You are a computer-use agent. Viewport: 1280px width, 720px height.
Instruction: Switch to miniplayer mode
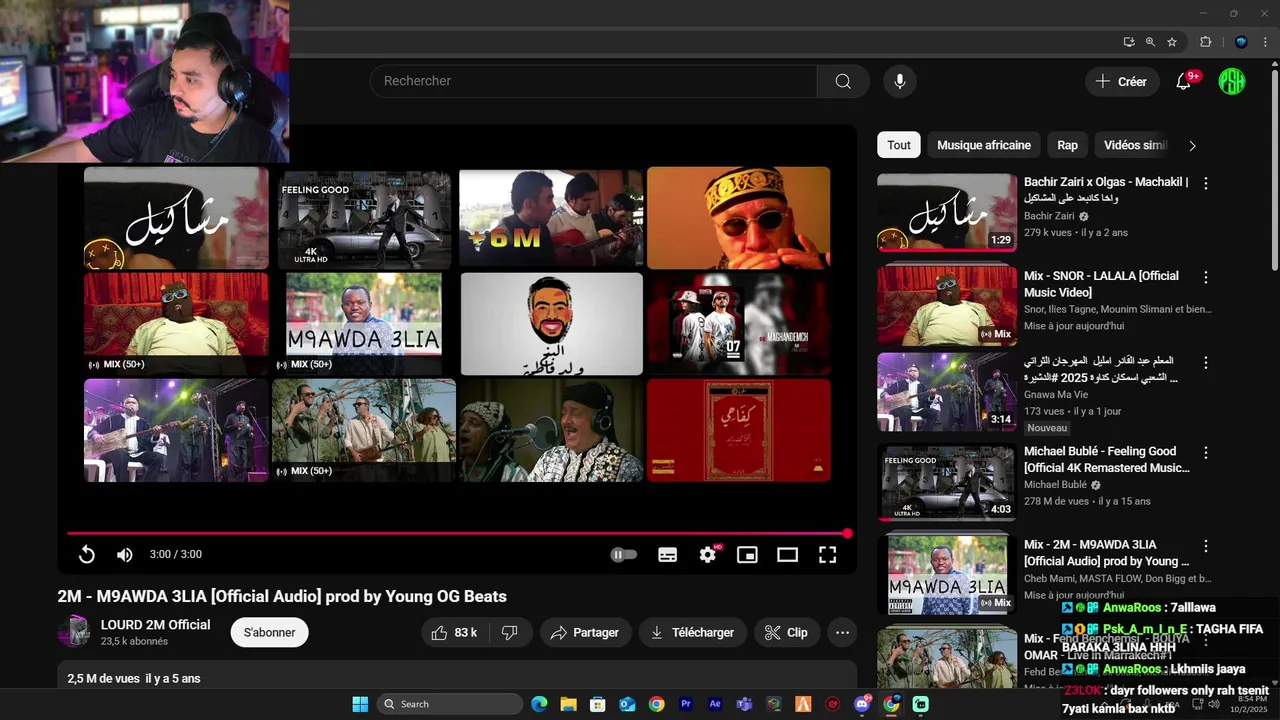click(x=747, y=554)
